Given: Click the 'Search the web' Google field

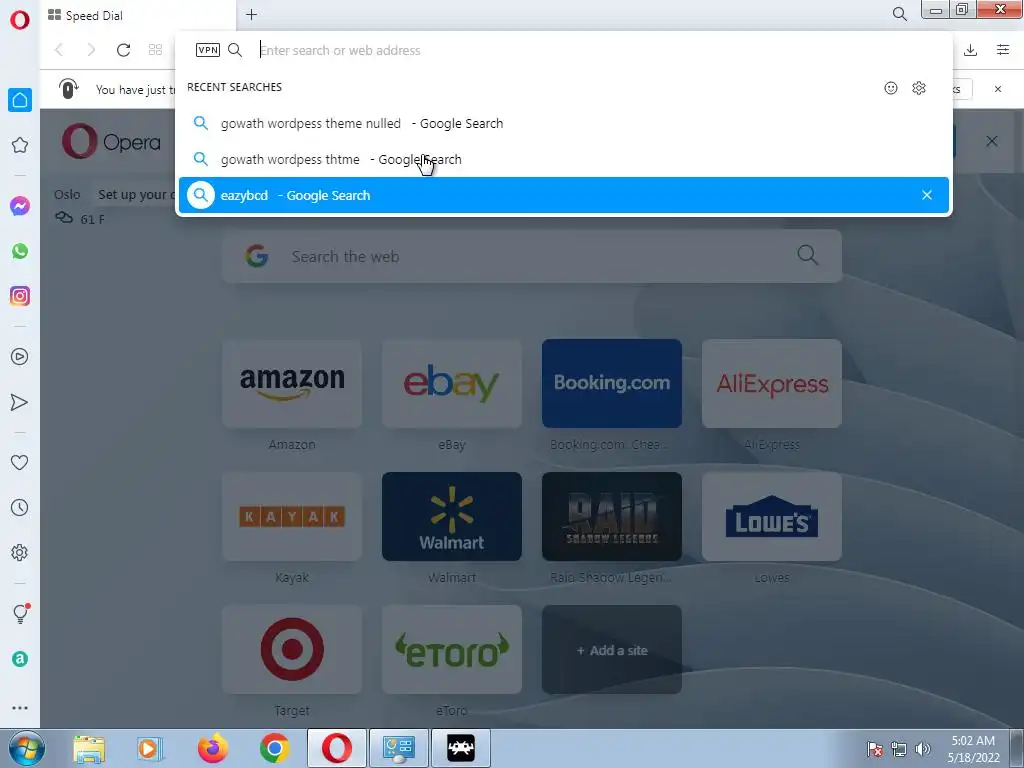Looking at the screenshot, I should (532, 257).
